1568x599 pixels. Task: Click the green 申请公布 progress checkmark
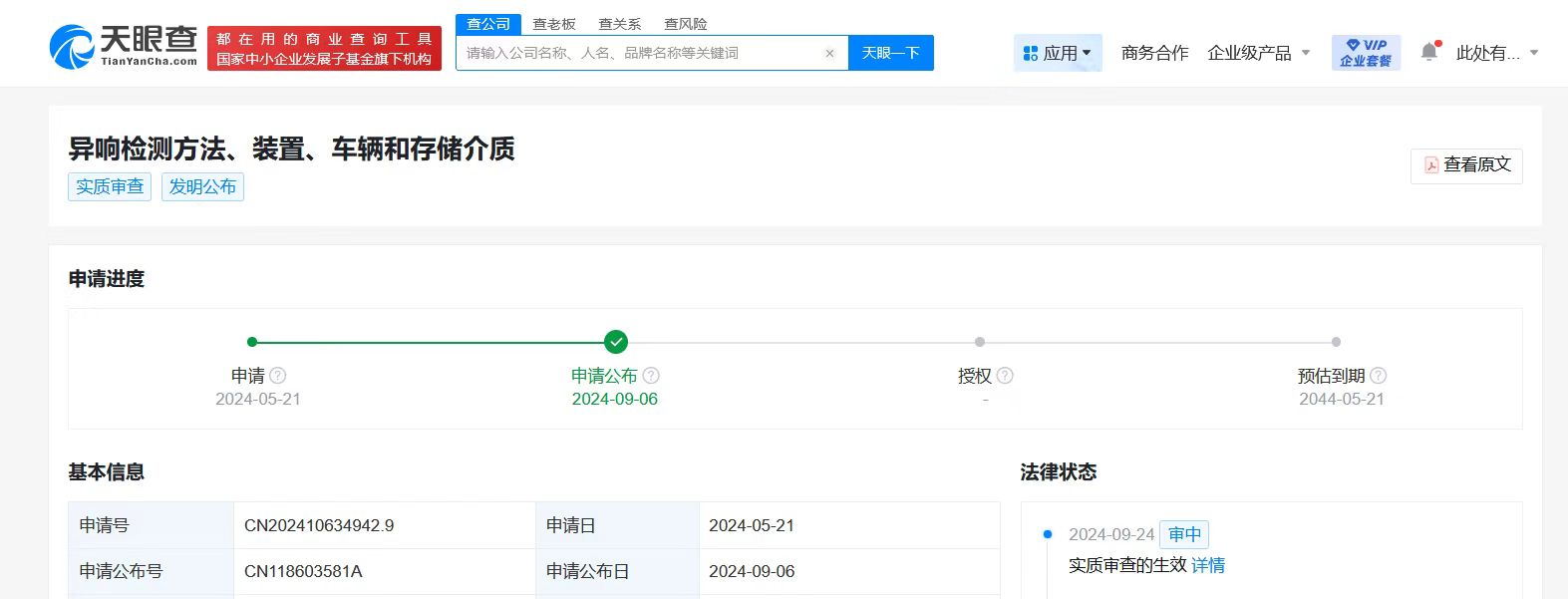coord(616,342)
